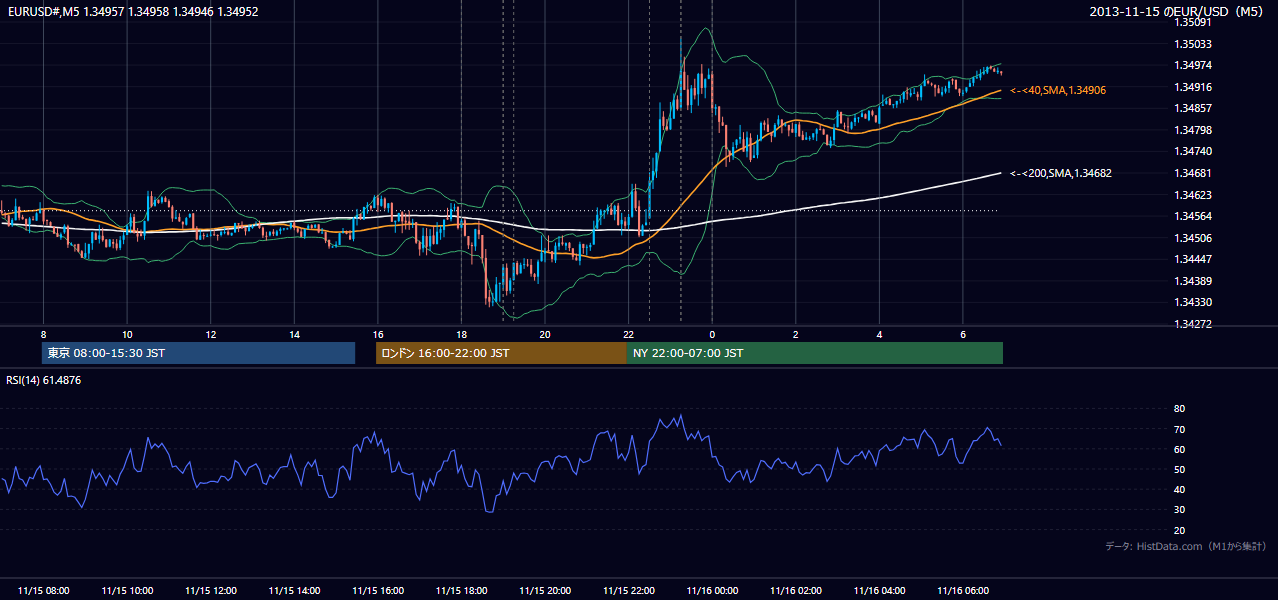The width and height of the screenshot is (1278, 600).
Task: Click price axis value 1.34389
Action: coord(1192,281)
